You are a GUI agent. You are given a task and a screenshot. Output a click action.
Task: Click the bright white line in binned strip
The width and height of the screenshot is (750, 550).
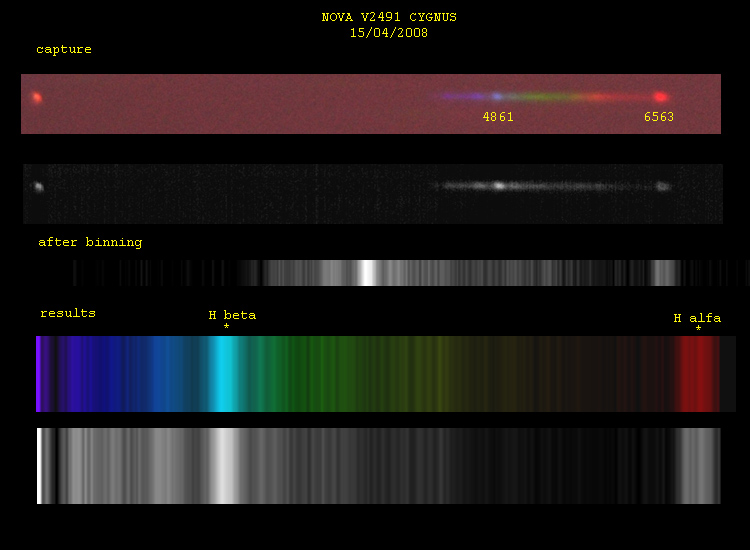tap(367, 273)
